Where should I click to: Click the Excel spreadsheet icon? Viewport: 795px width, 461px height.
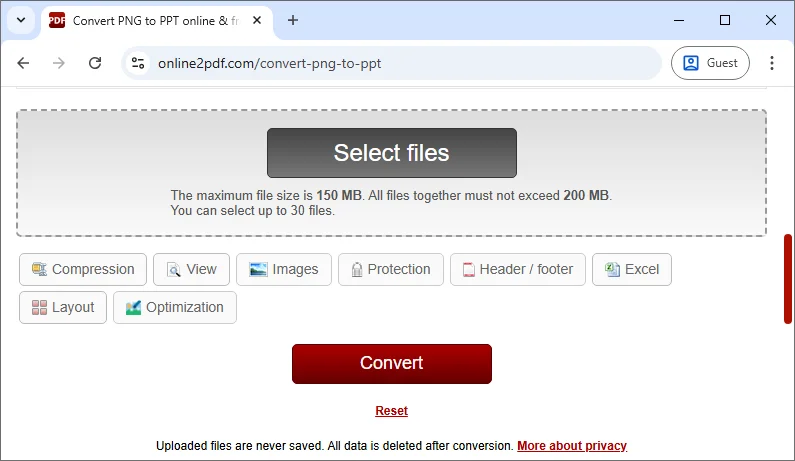click(x=612, y=269)
